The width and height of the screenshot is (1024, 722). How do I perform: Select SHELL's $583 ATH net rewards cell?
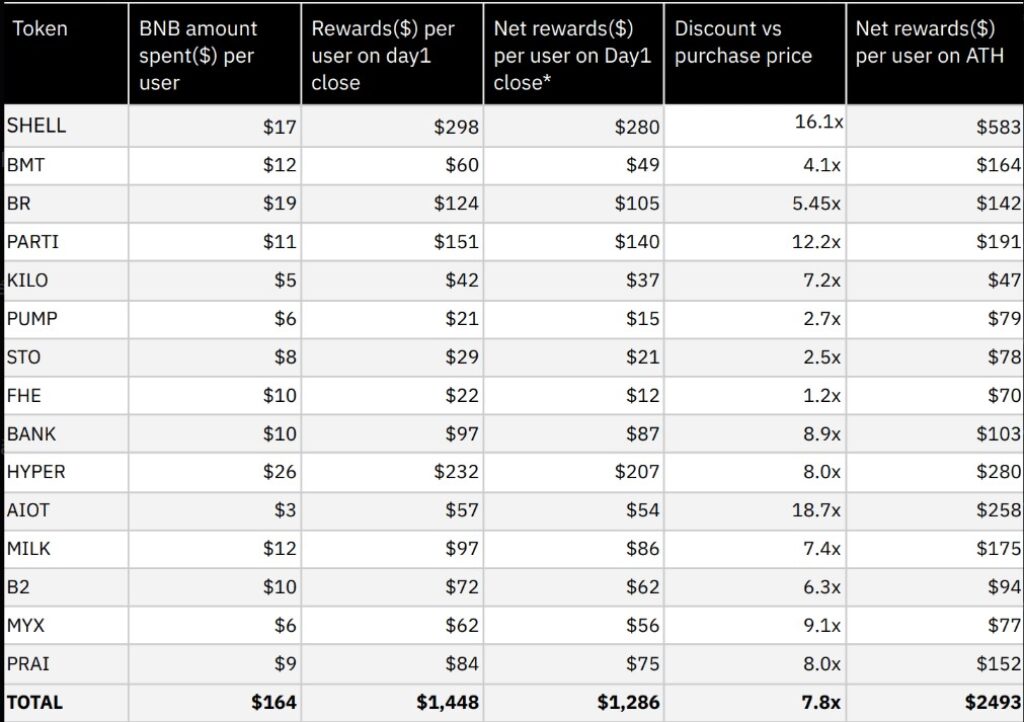[999, 127]
